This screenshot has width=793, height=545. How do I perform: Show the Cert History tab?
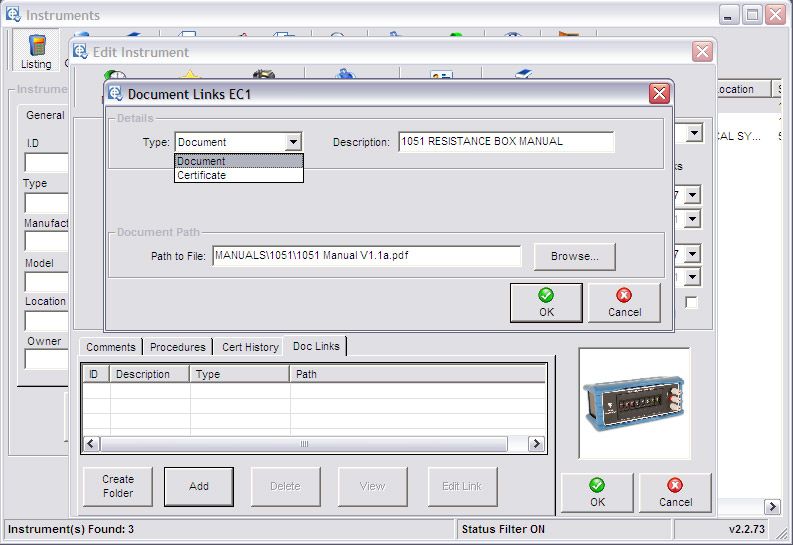pyautogui.click(x=250, y=347)
